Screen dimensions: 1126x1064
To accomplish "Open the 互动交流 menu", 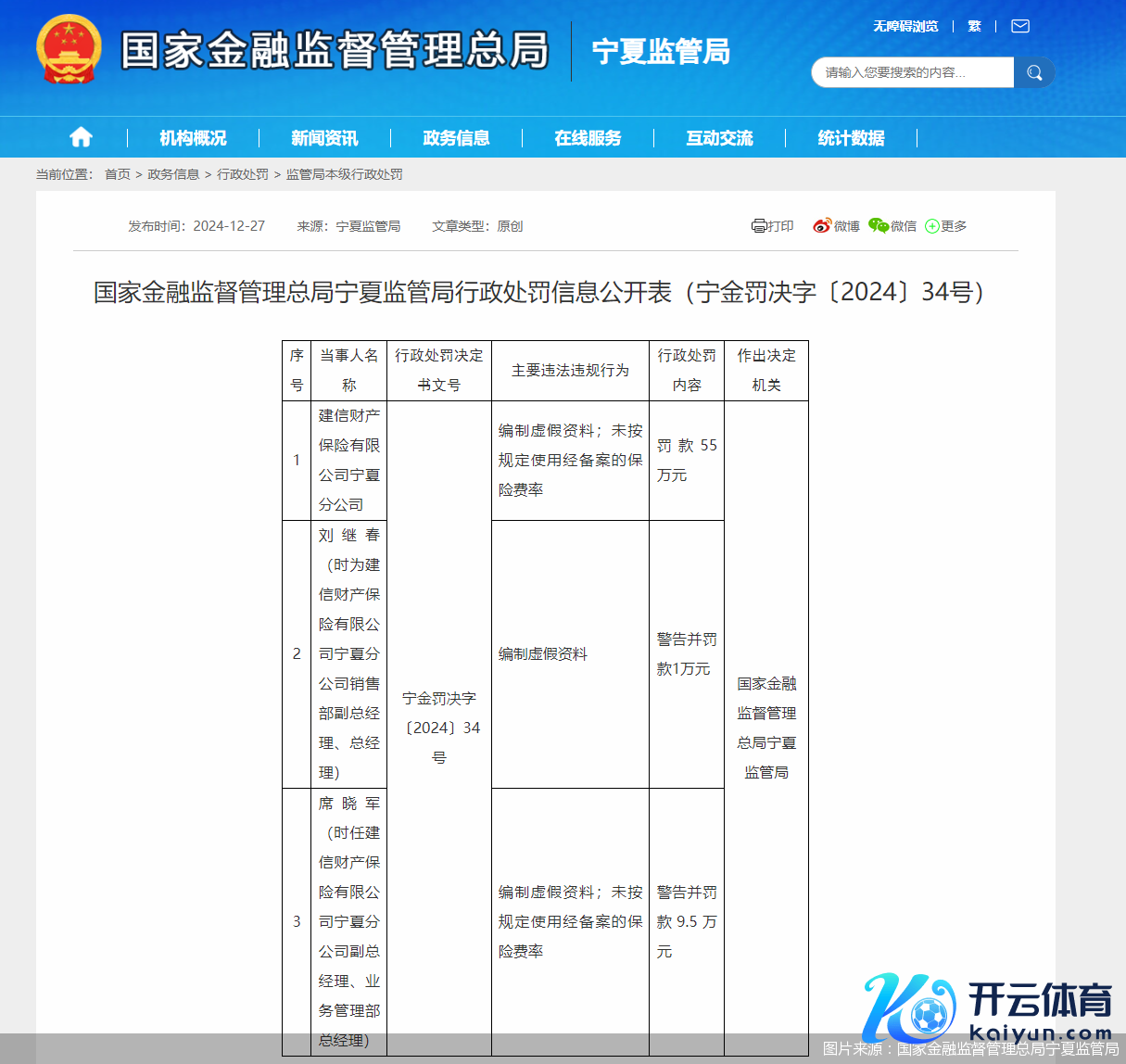I will pyautogui.click(x=720, y=136).
